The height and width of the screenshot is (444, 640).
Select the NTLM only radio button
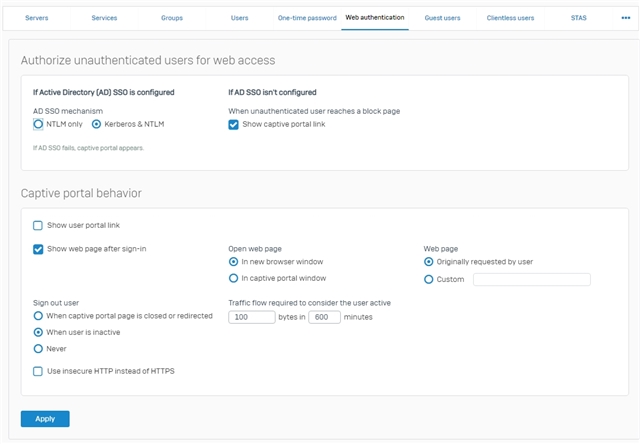(38, 124)
